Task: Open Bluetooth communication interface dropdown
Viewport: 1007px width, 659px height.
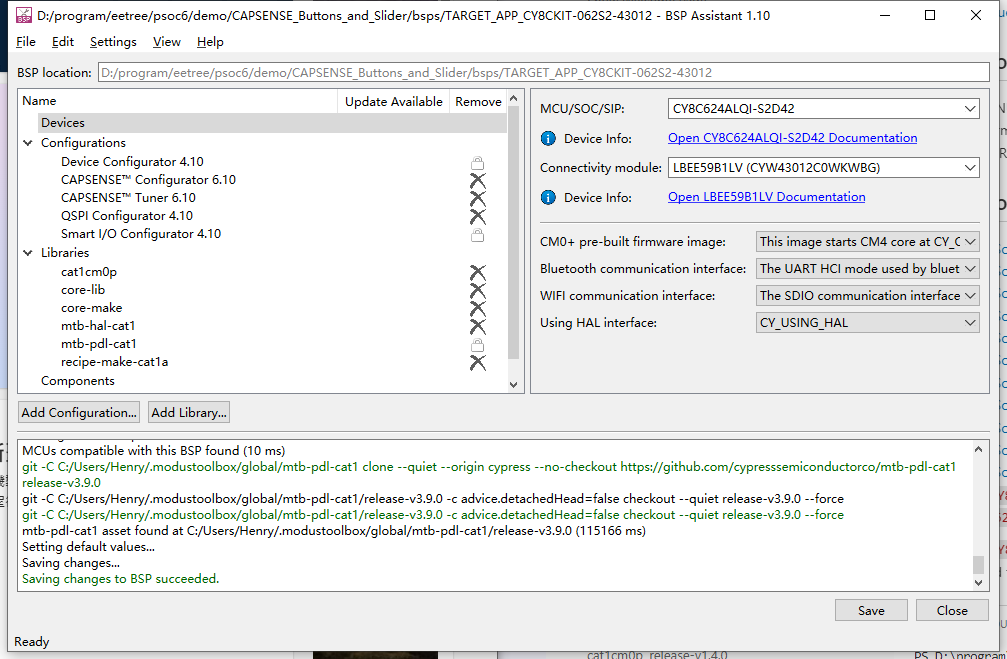Action: coord(868,269)
